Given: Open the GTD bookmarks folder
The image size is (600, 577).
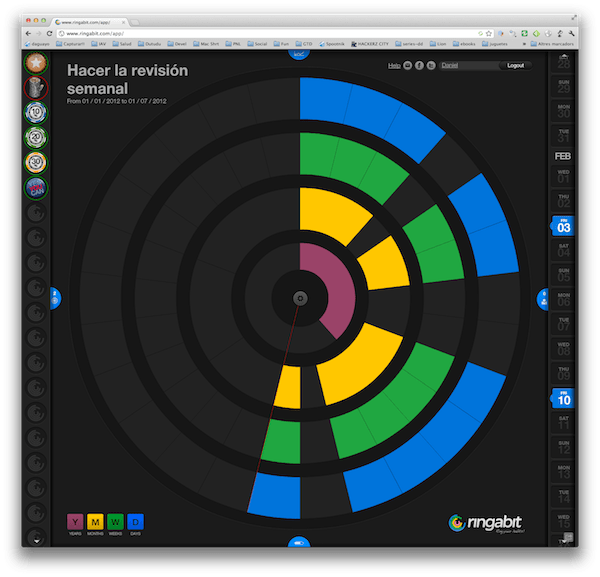Looking at the screenshot, I should click(304, 44).
